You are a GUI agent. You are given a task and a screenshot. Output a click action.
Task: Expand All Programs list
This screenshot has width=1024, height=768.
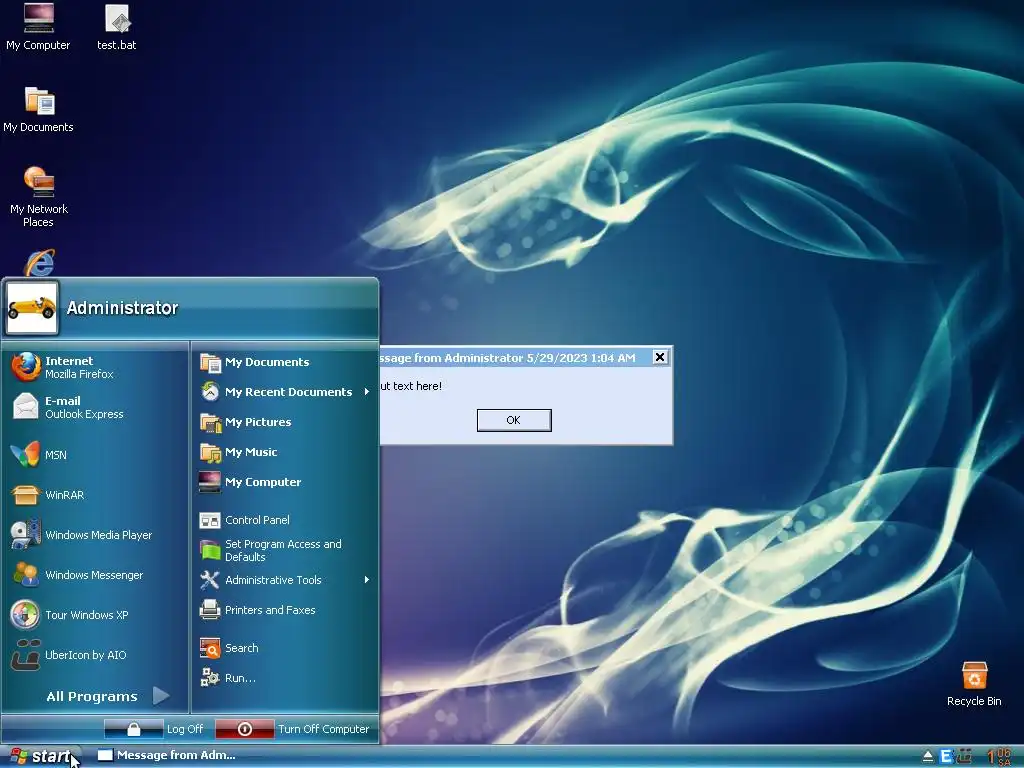point(108,696)
